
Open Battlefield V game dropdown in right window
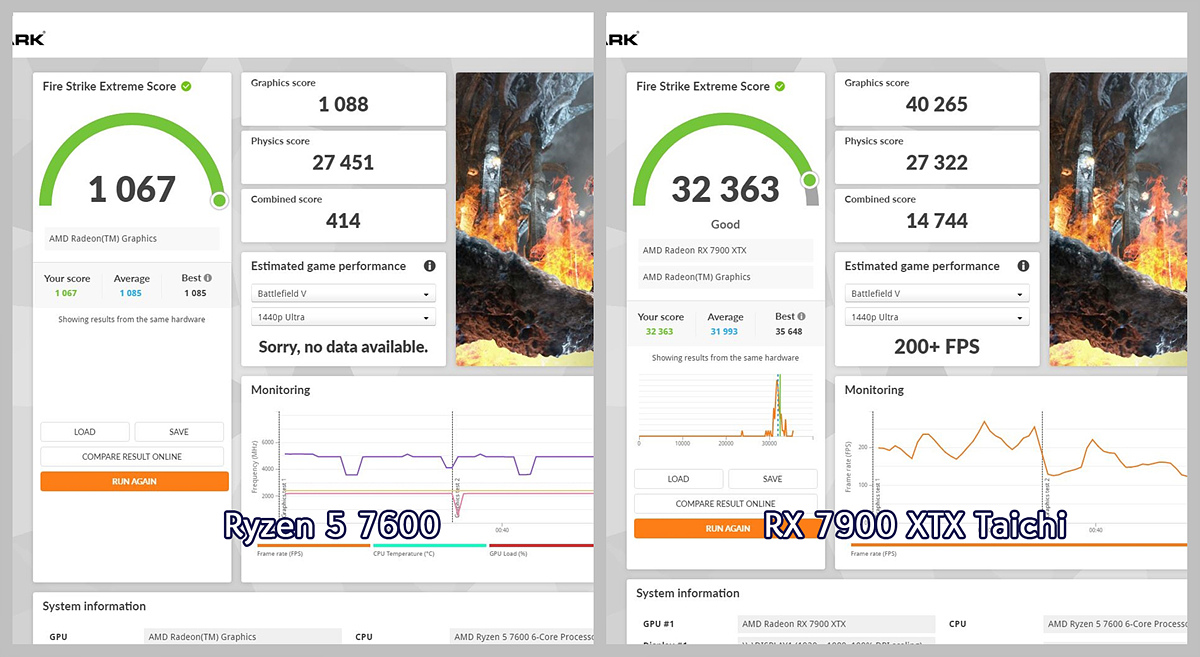(x=937, y=294)
